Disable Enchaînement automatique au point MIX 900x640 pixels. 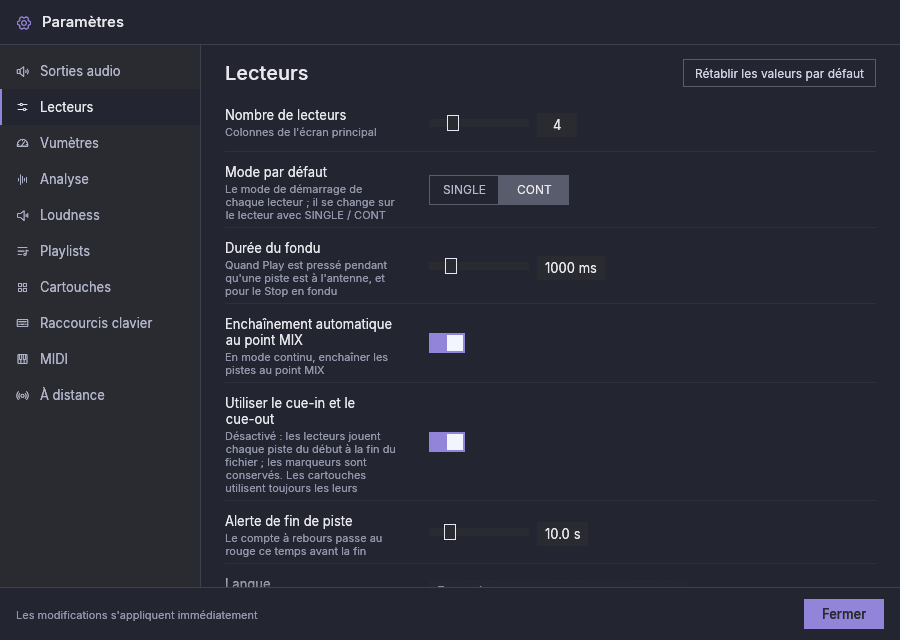click(447, 343)
